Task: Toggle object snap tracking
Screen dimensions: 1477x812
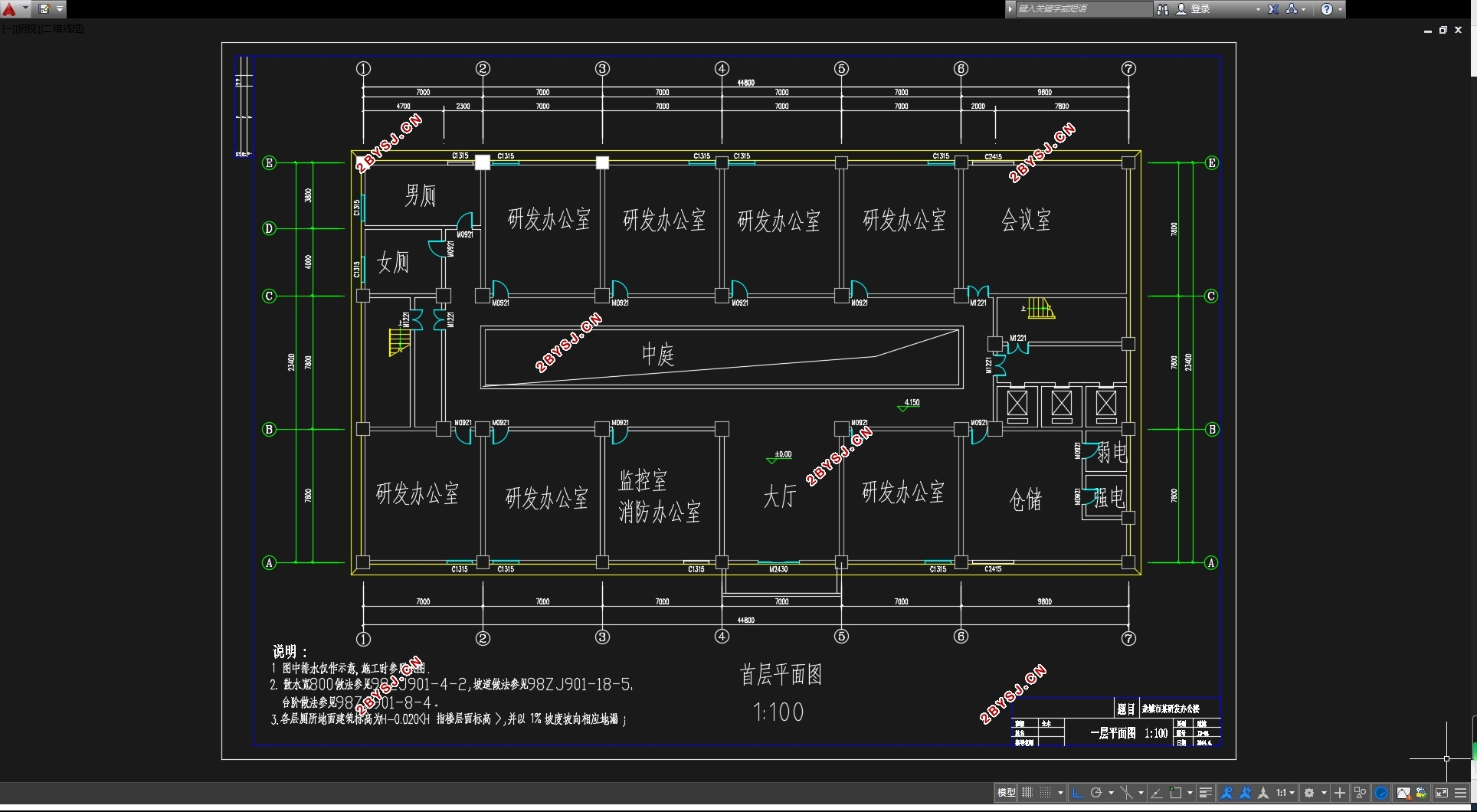Action: click(1157, 793)
